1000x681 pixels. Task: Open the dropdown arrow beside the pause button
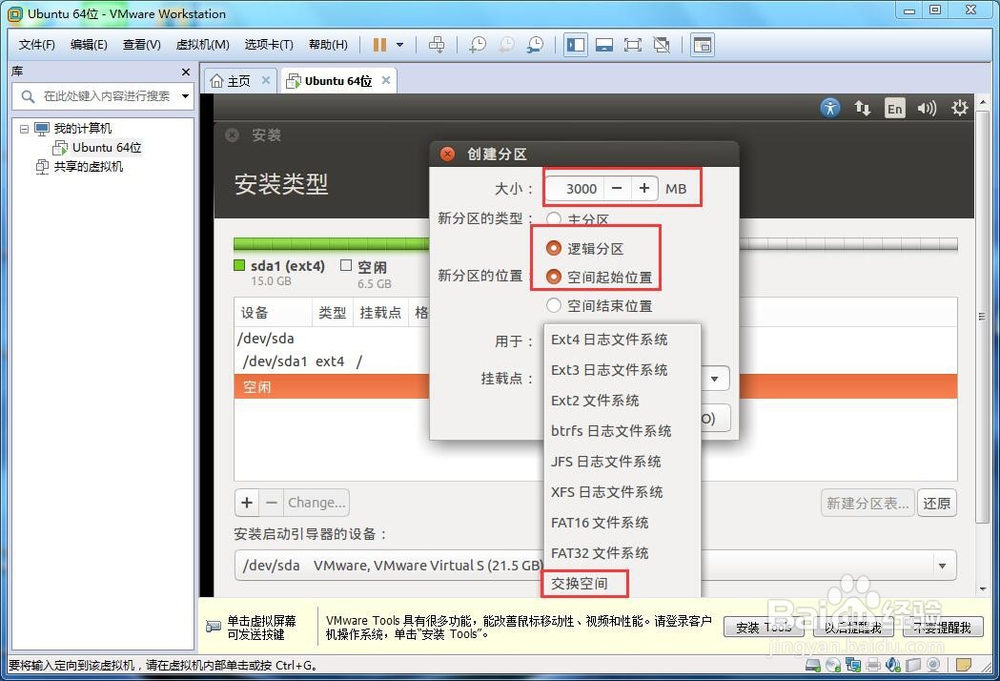(400, 45)
